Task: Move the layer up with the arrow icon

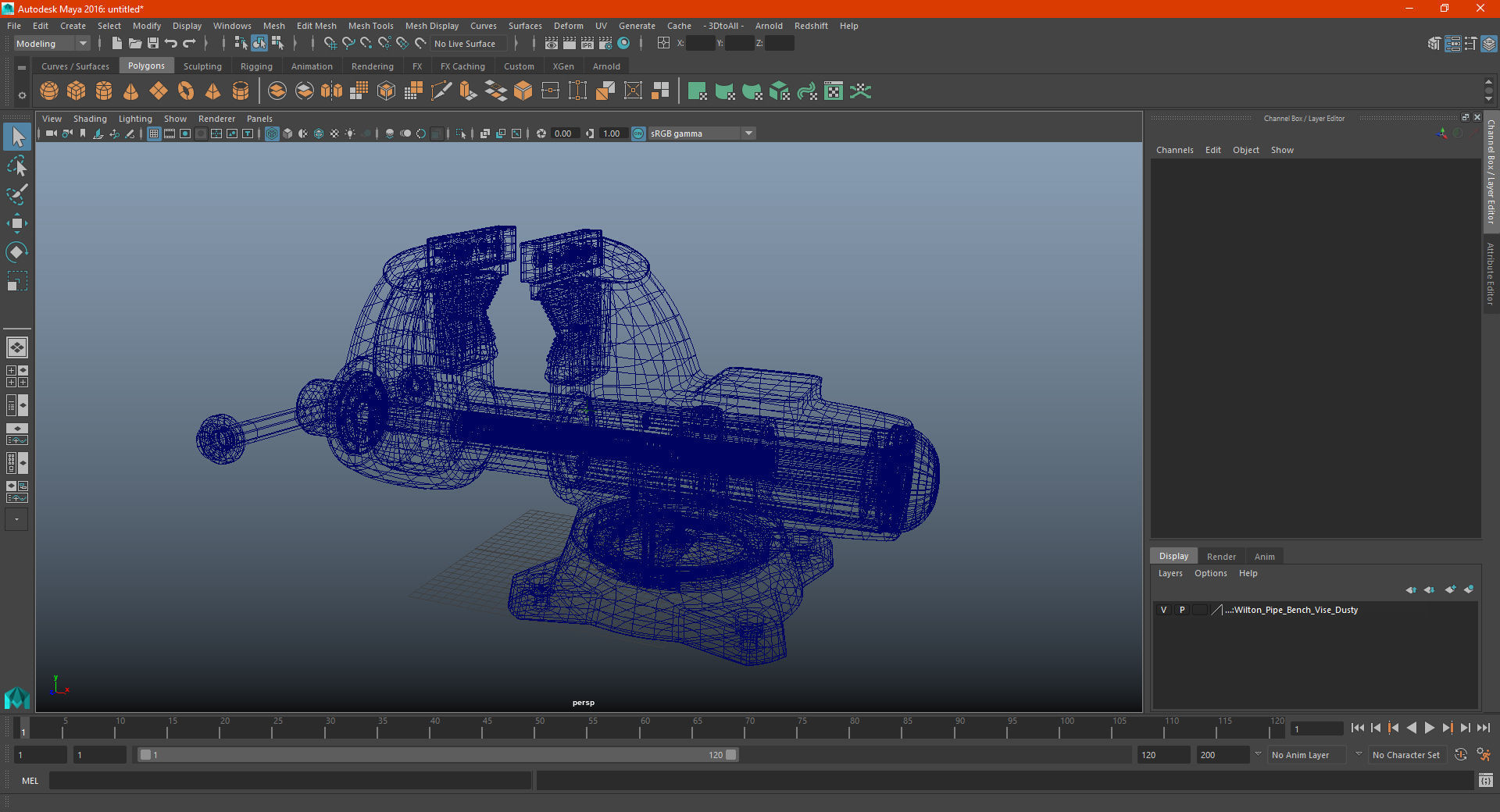Action: point(1411,589)
